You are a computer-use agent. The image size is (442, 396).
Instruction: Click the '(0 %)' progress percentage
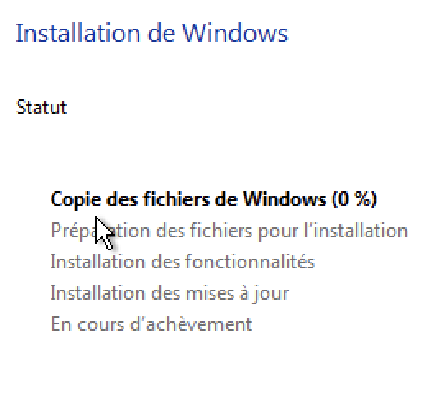pos(354,199)
